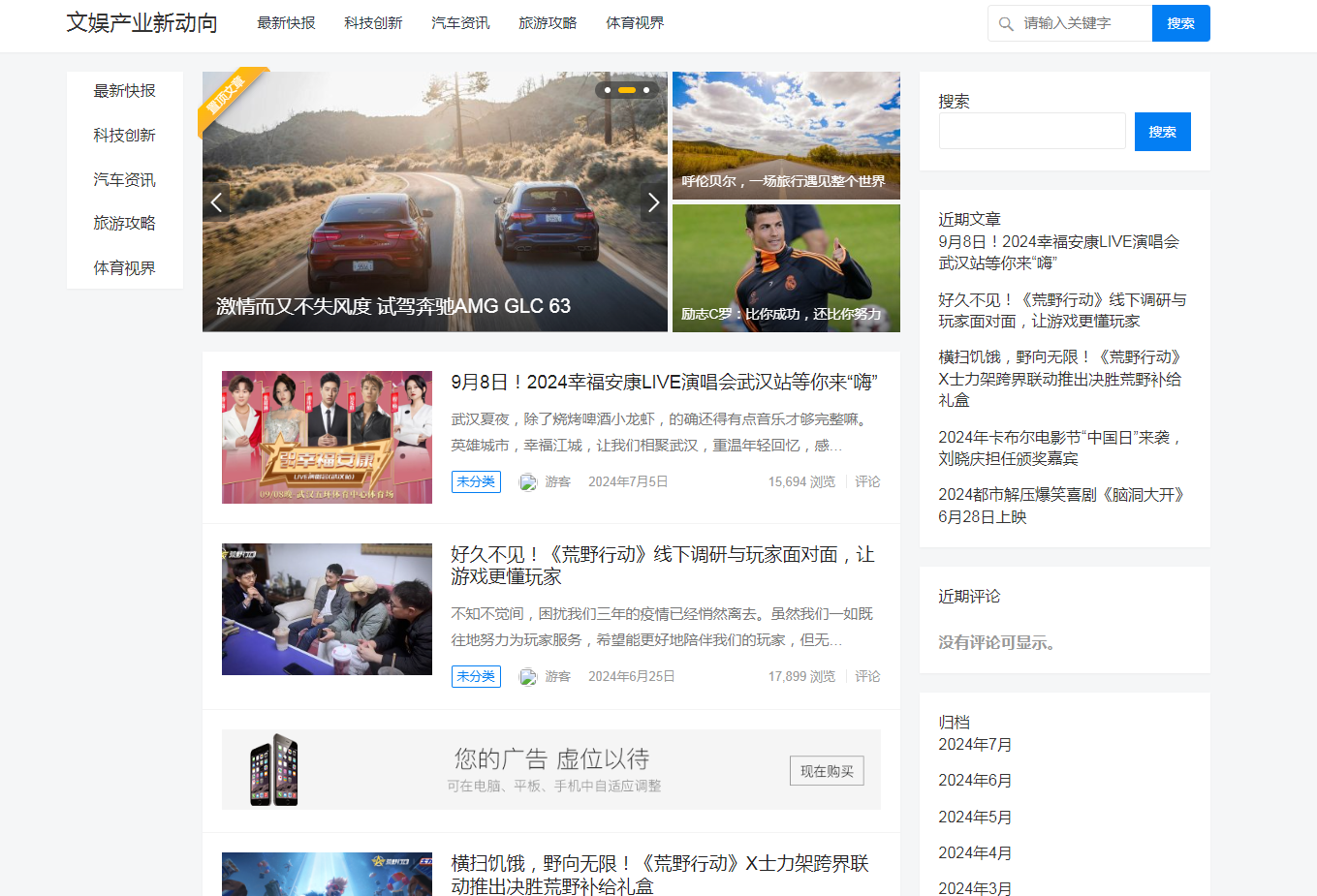The width and height of the screenshot is (1317, 896).
Task: Click the 现在购买 button on ad banner
Action: click(827, 771)
